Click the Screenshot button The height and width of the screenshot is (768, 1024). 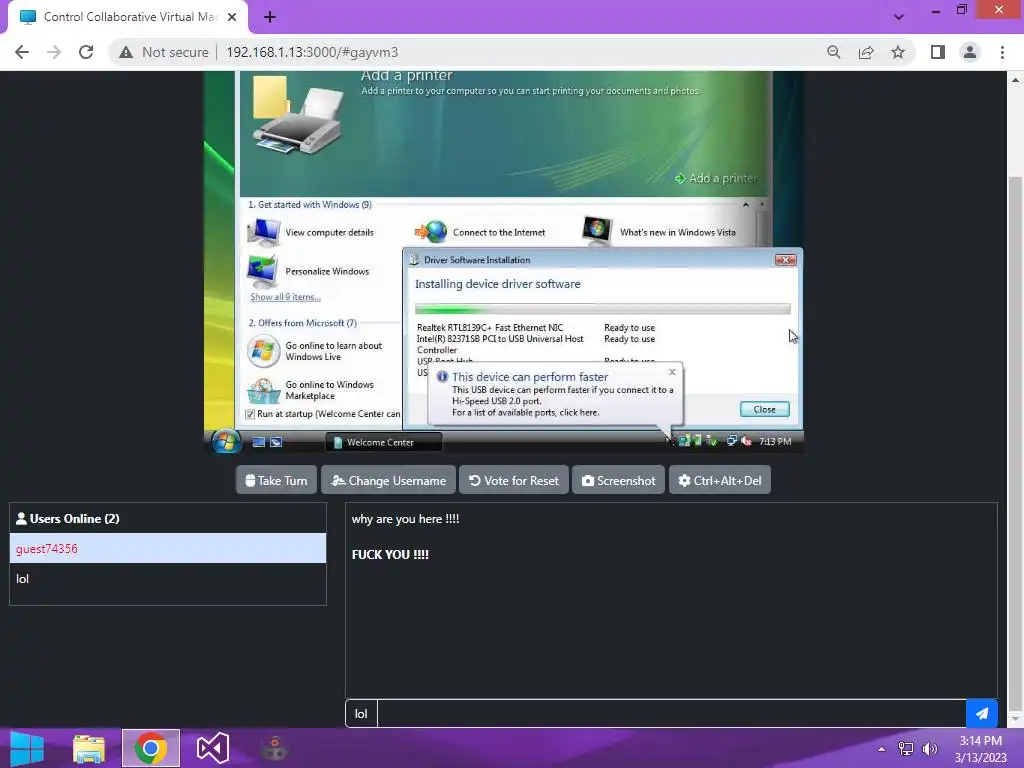[x=618, y=481]
